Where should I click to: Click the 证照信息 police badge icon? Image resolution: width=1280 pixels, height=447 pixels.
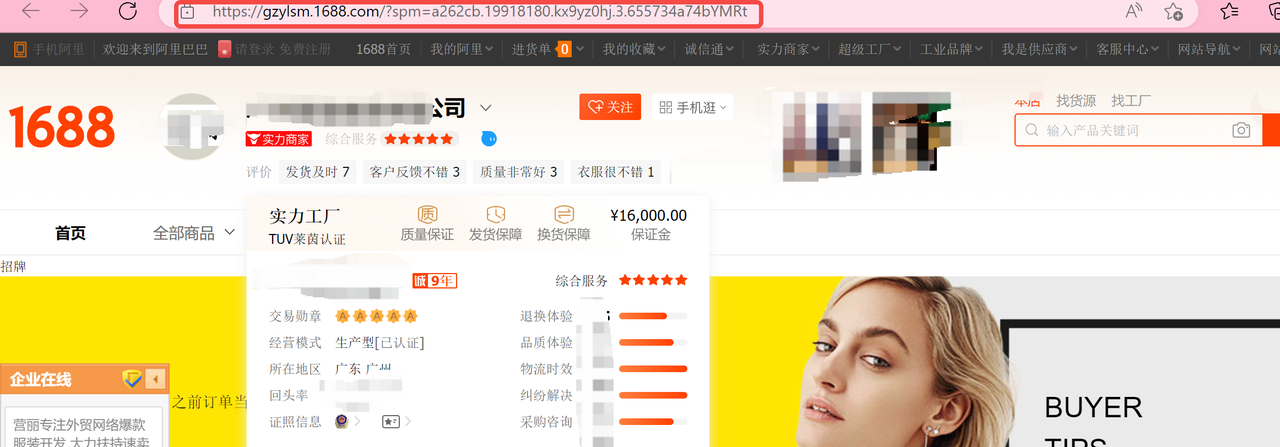tap(342, 422)
